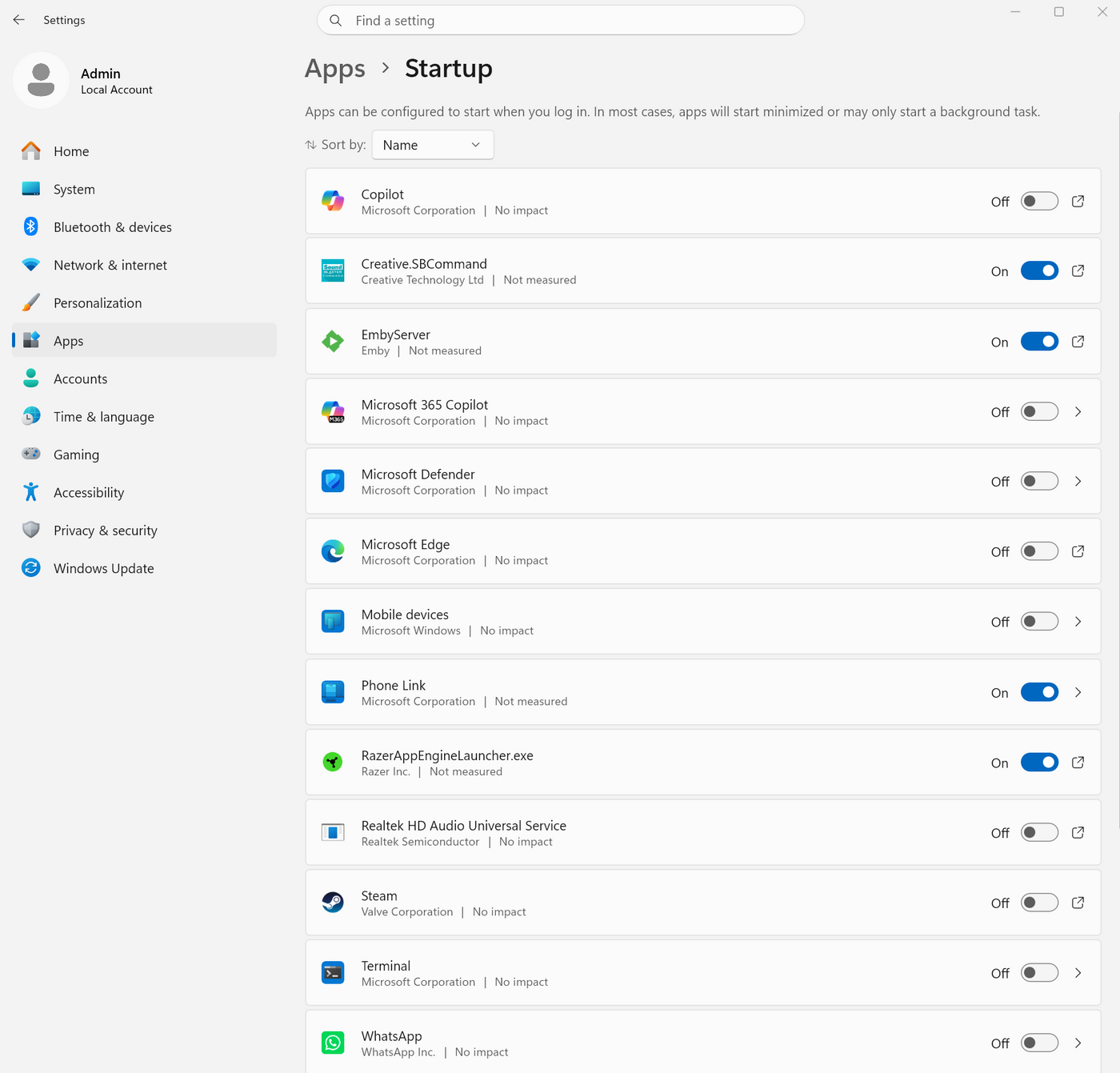This screenshot has width=1120, height=1073.
Task: Expand Terminal entry chevron
Action: pos(1078,973)
